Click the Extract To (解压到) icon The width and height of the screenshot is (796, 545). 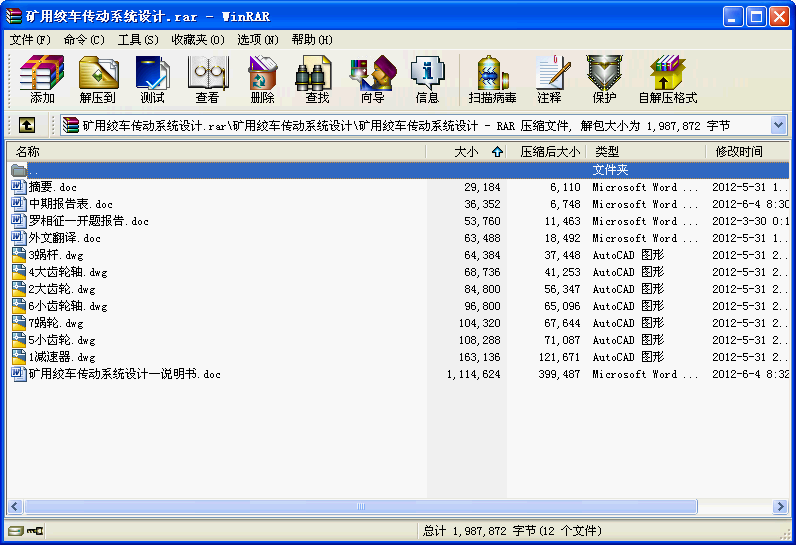click(x=97, y=80)
